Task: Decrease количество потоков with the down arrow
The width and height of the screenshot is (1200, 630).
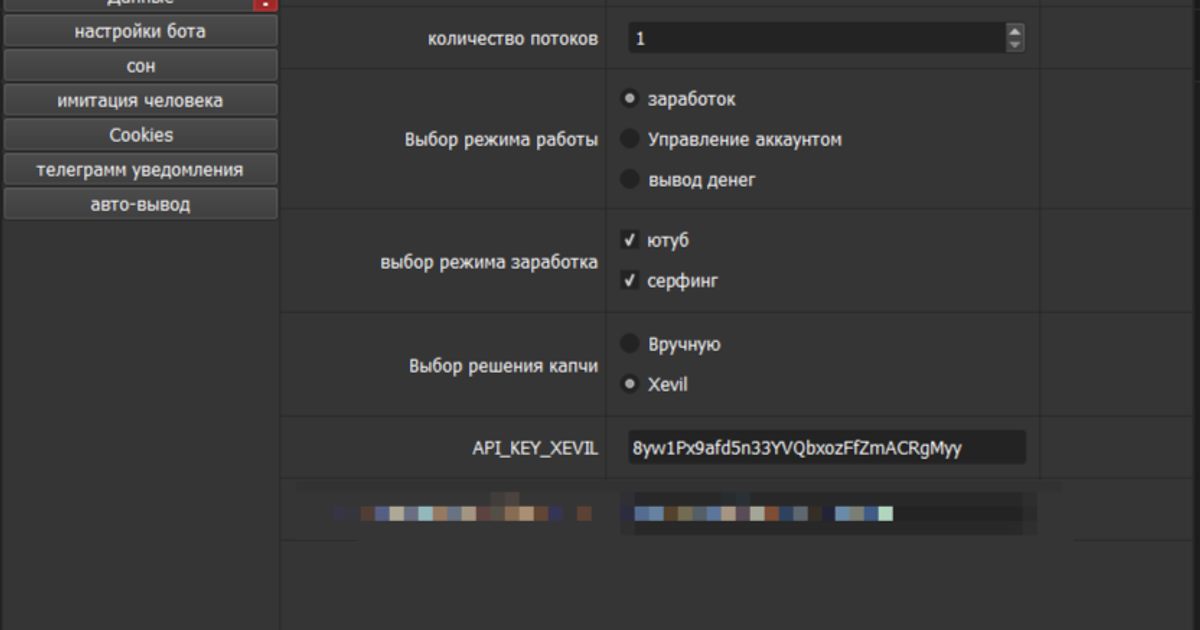Action: click(x=1015, y=45)
